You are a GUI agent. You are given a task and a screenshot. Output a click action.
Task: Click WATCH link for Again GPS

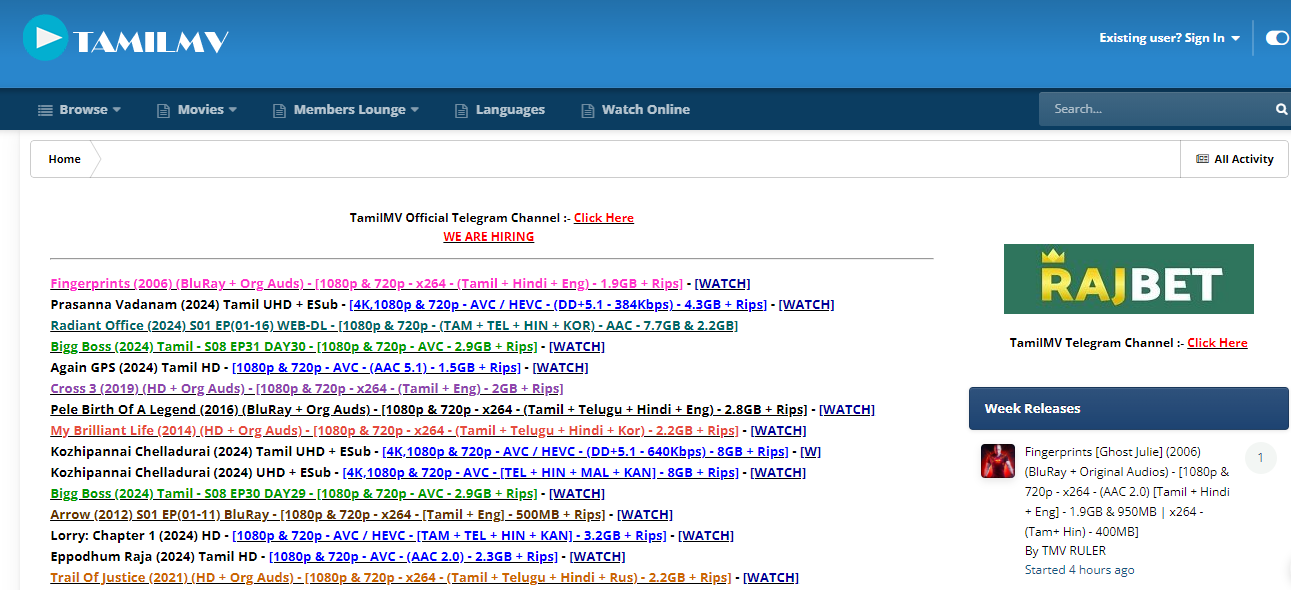561,368
